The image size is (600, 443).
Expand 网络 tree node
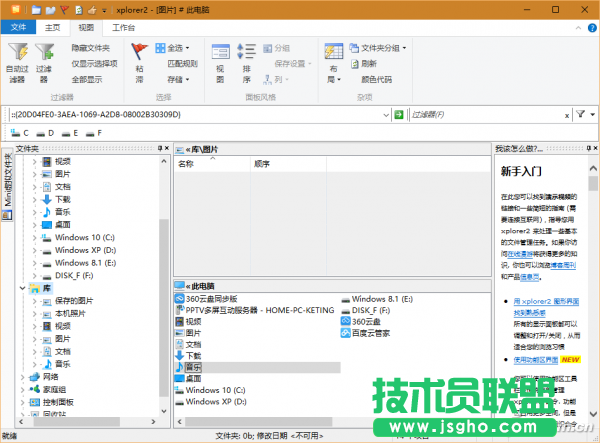[x=22, y=377]
